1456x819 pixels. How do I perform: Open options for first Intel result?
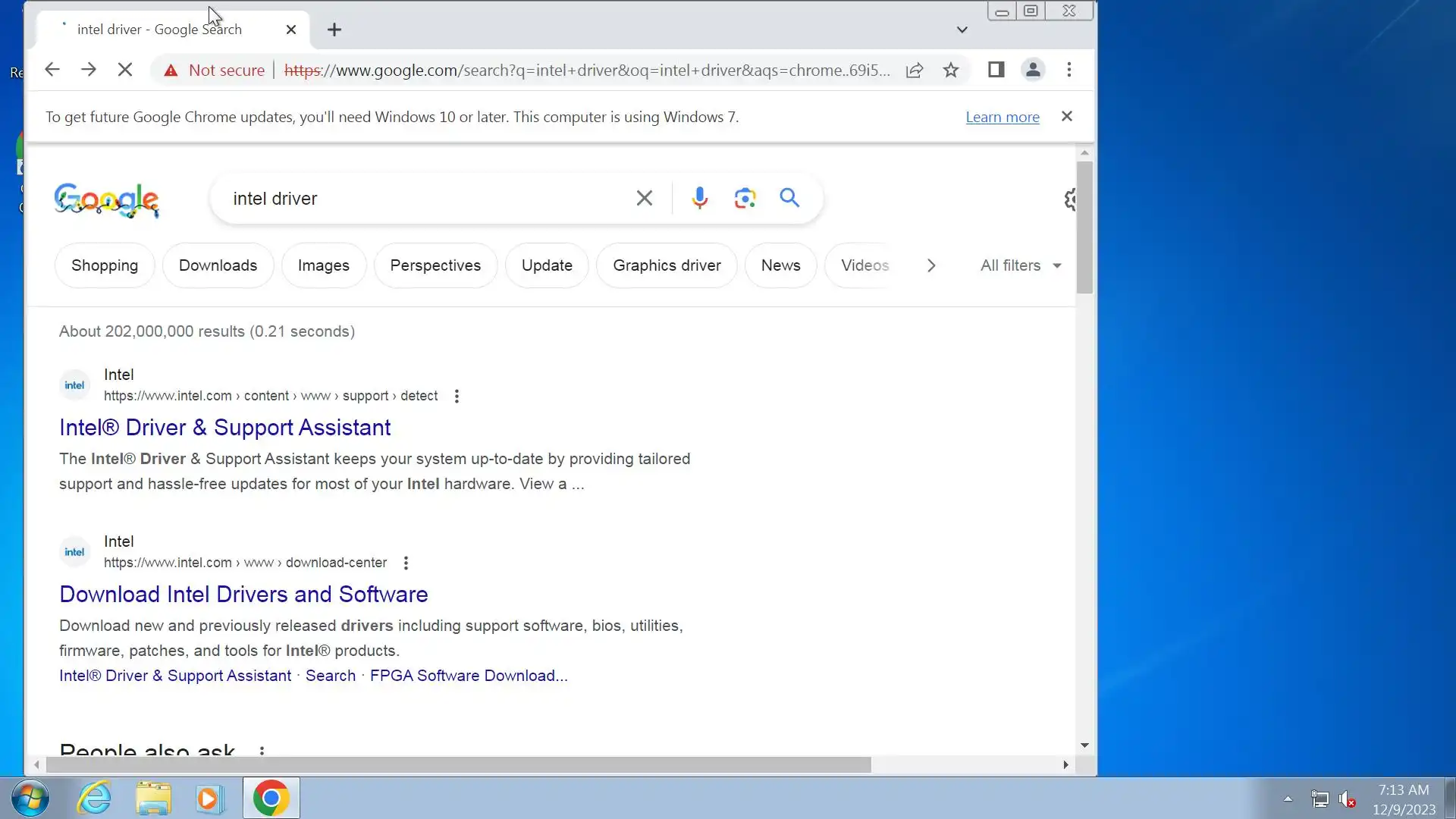(x=457, y=396)
